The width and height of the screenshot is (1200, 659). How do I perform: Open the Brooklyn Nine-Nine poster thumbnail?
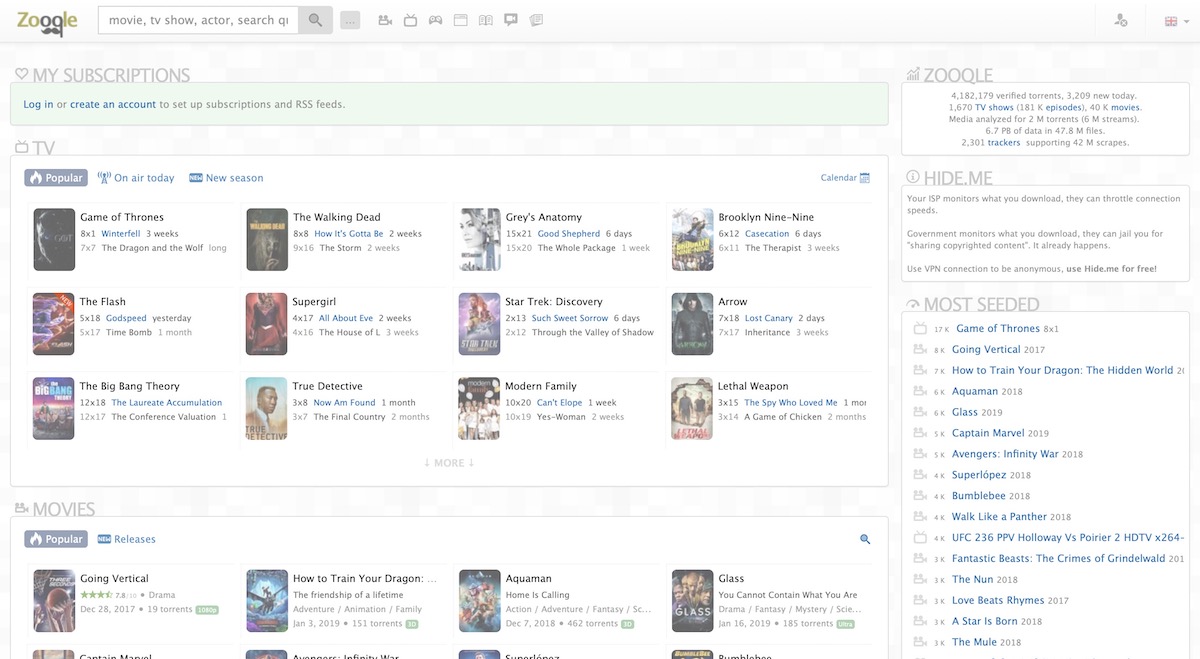click(x=692, y=240)
